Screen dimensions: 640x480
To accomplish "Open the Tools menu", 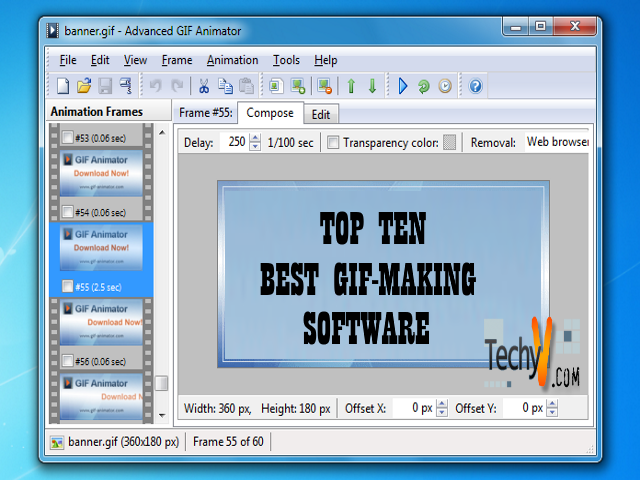I will 286,60.
